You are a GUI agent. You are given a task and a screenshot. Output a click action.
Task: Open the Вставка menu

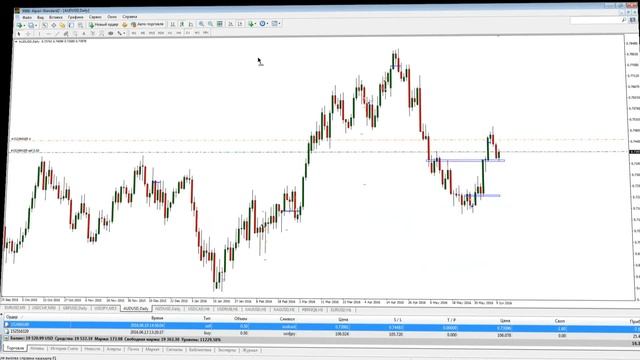[x=56, y=18]
